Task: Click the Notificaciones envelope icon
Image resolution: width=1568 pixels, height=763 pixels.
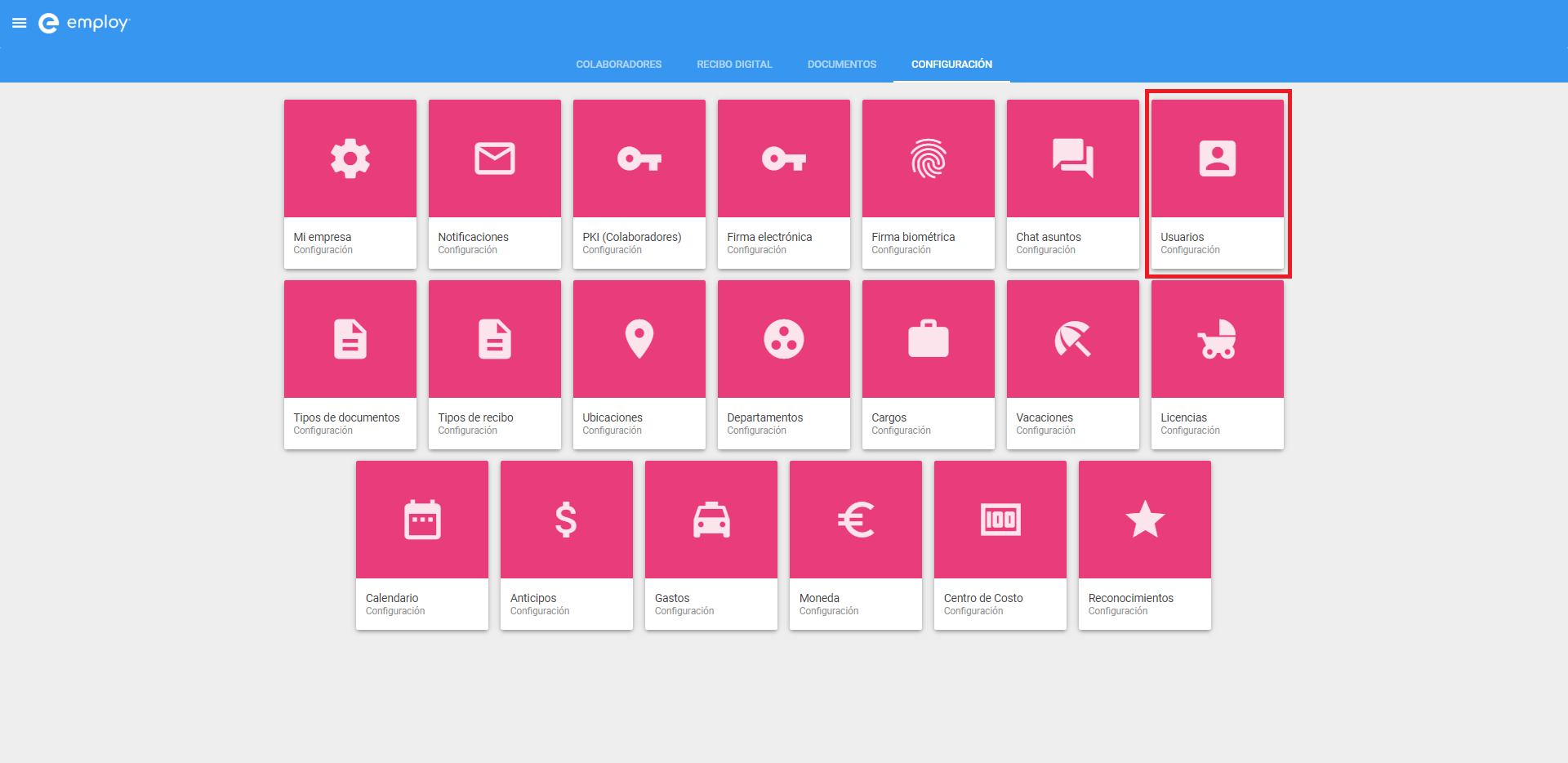Action: click(x=495, y=158)
